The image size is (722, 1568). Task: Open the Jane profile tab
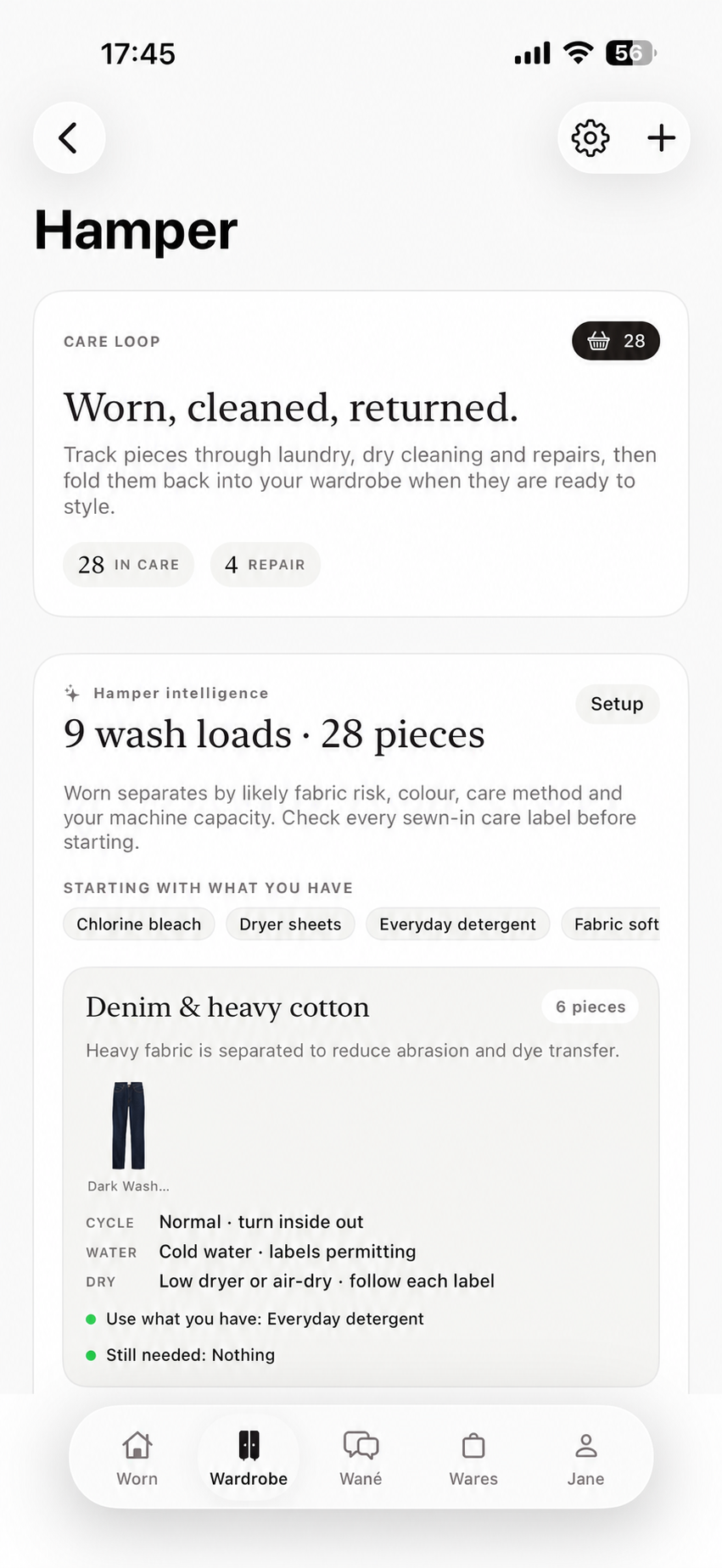coord(585,1458)
